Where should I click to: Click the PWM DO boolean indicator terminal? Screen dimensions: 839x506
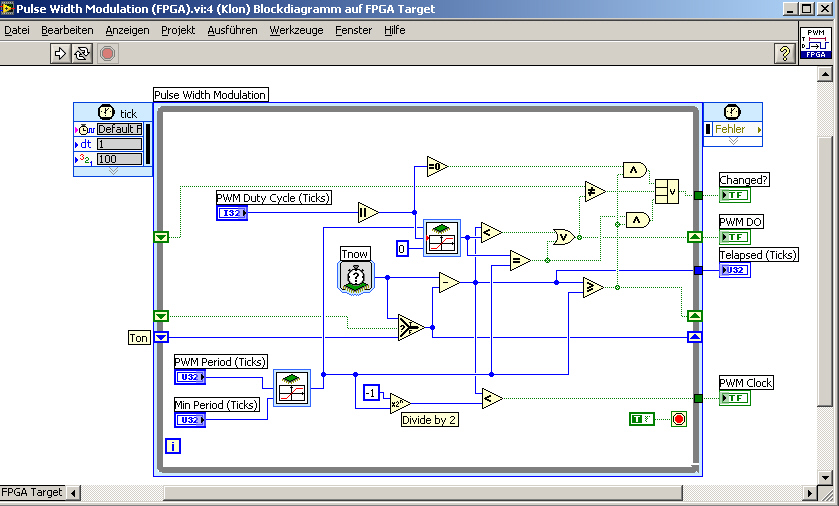pos(735,236)
